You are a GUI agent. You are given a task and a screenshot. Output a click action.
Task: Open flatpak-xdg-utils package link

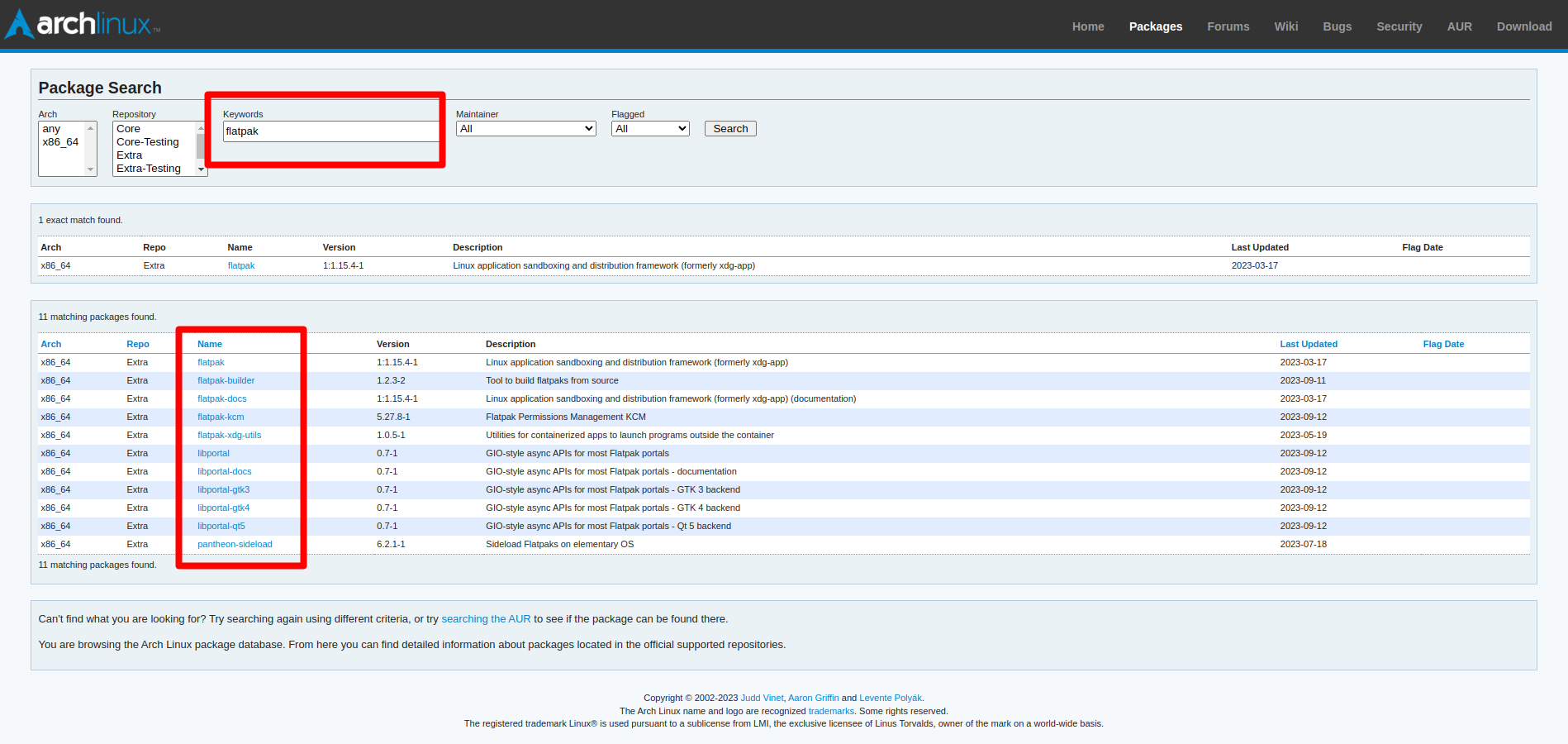(229, 436)
